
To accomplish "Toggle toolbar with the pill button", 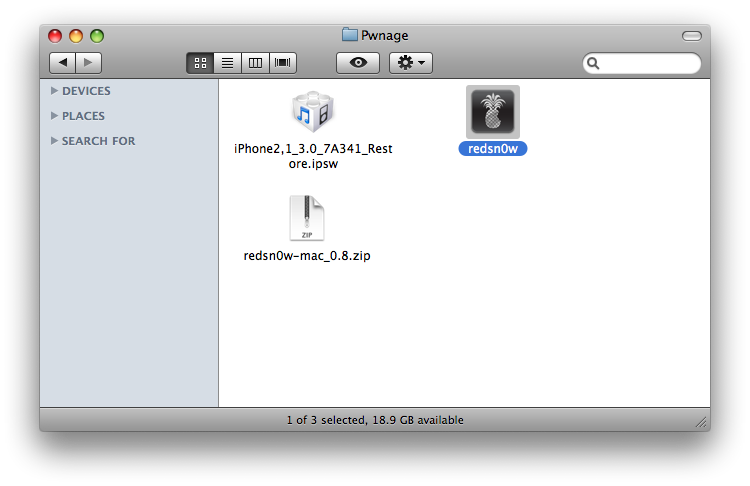I will click(x=692, y=36).
